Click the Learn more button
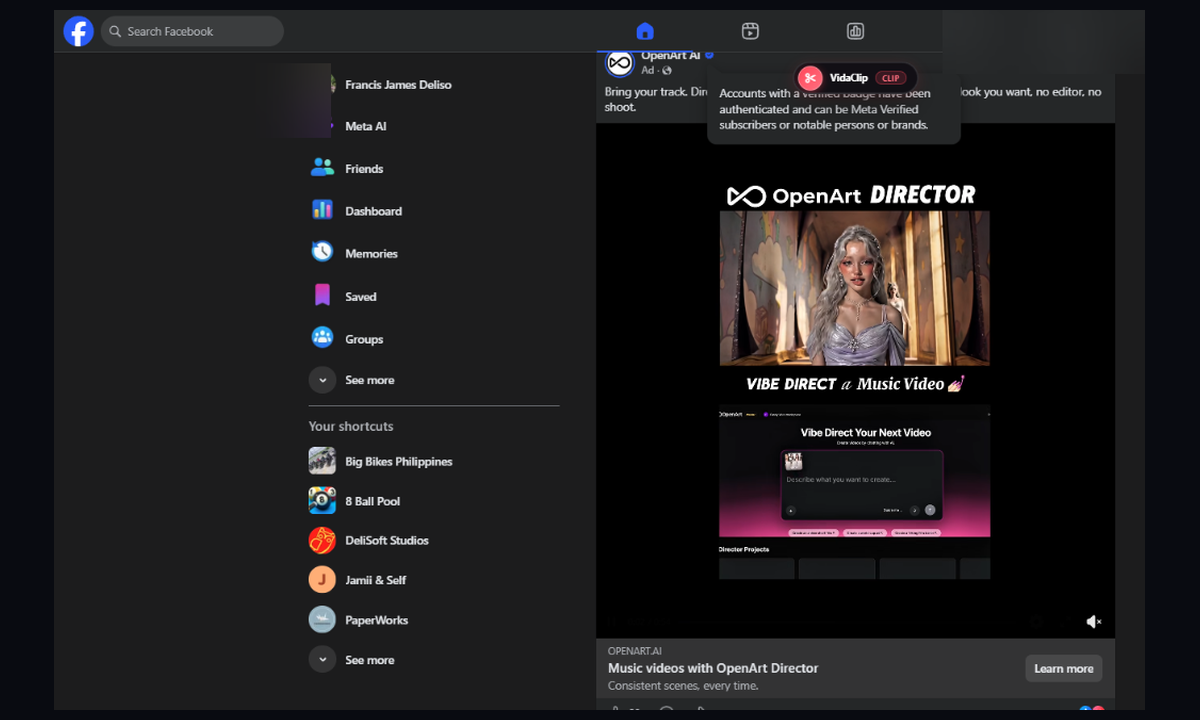 (1063, 669)
